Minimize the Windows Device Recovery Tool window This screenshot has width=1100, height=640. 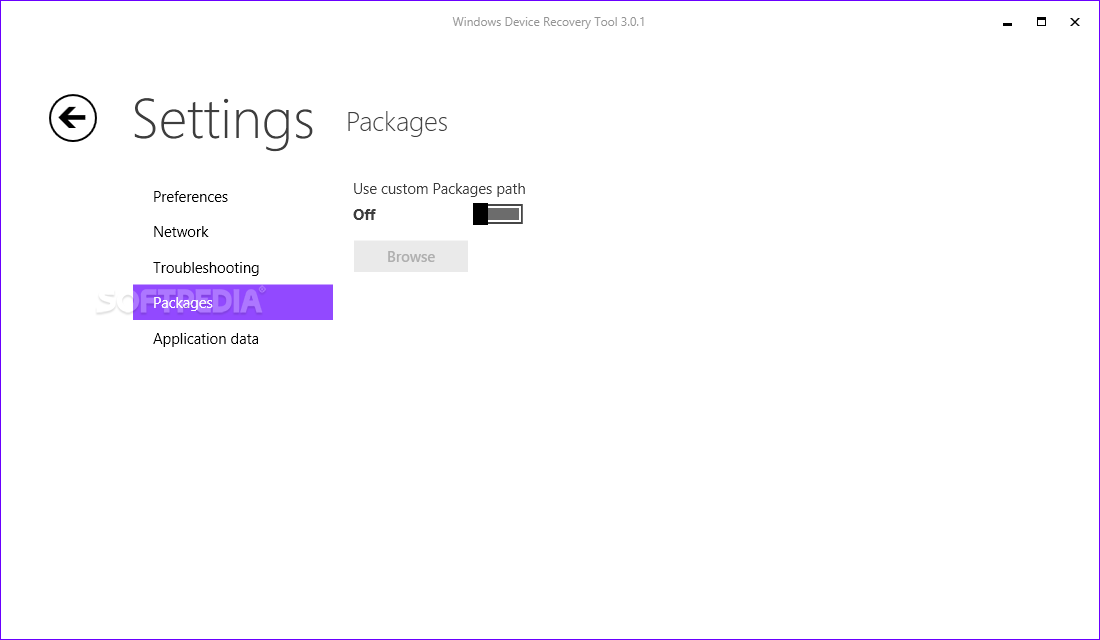(x=1007, y=22)
